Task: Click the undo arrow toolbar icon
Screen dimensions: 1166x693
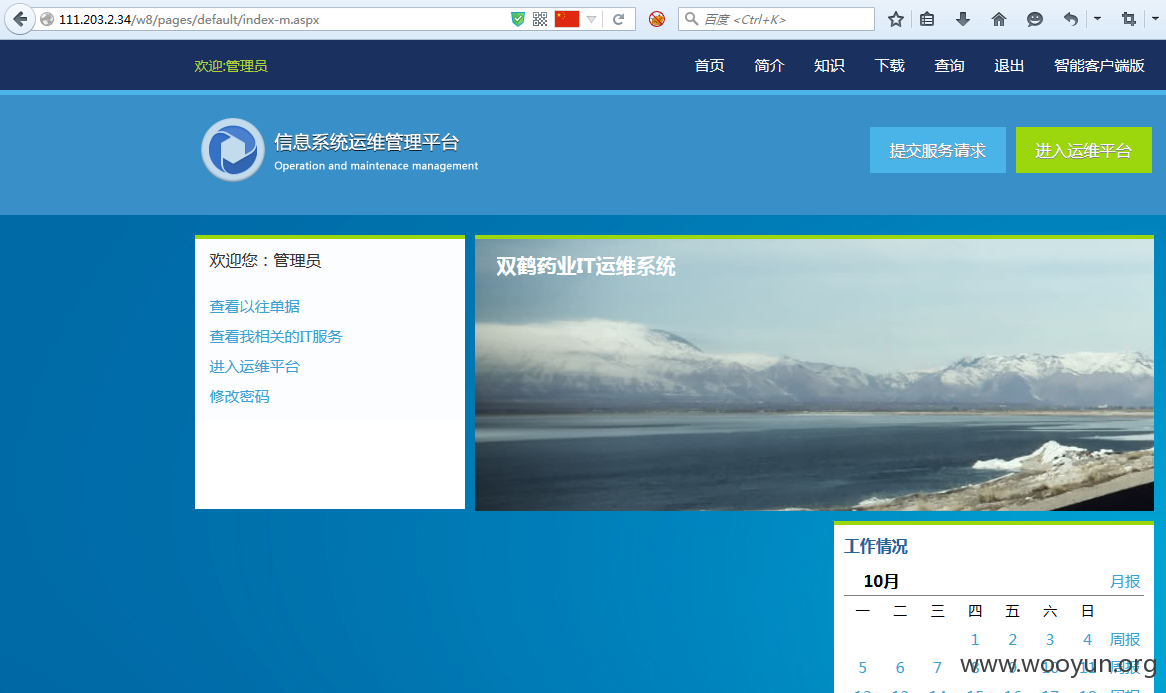Action: click(x=1071, y=19)
